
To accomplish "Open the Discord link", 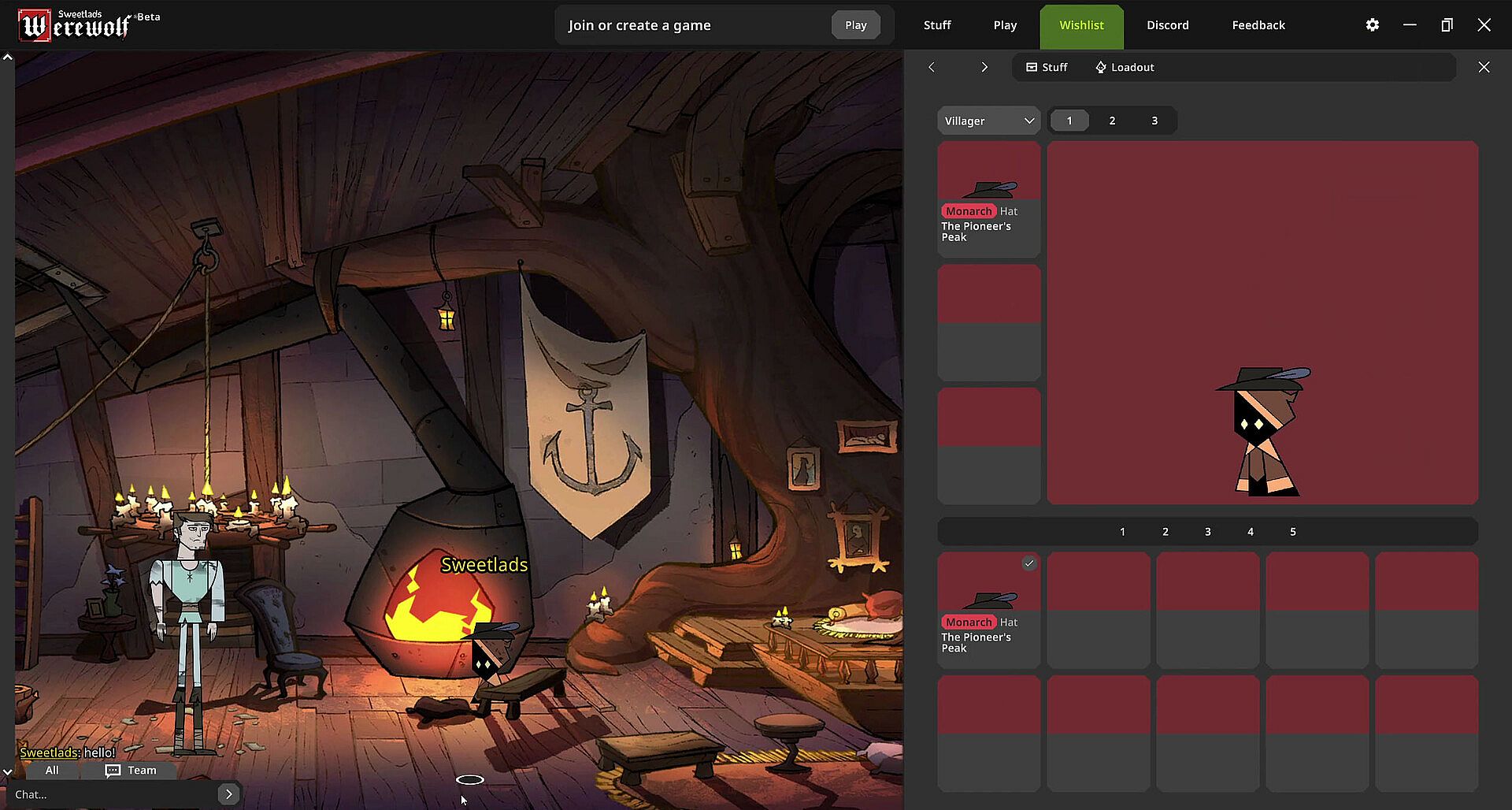I will (x=1167, y=25).
